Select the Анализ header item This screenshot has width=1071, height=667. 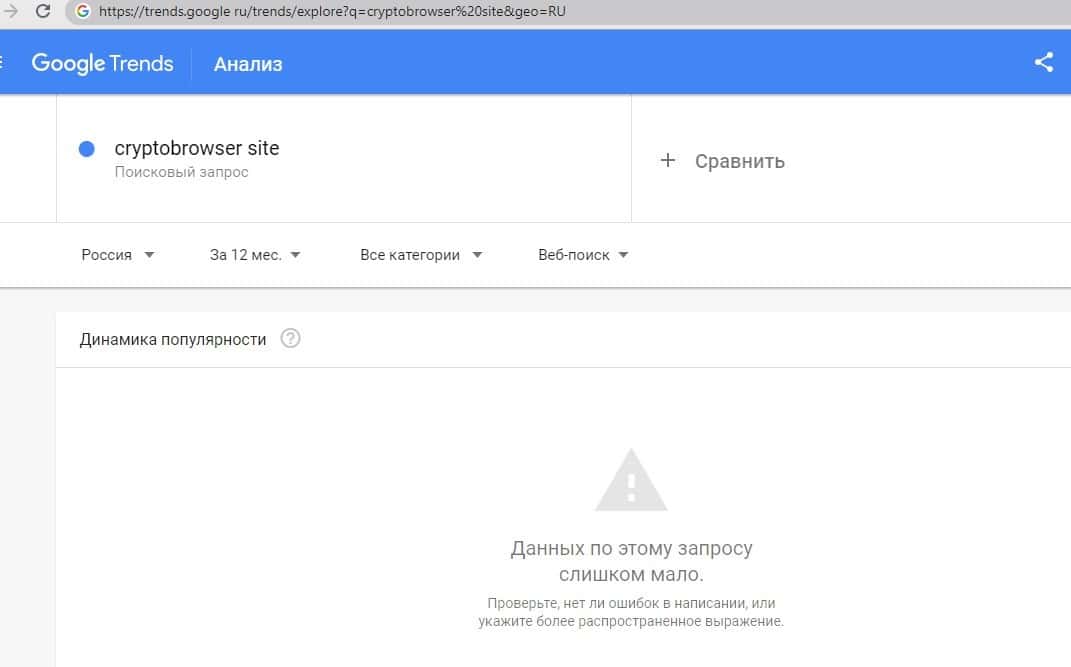[248, 64]
